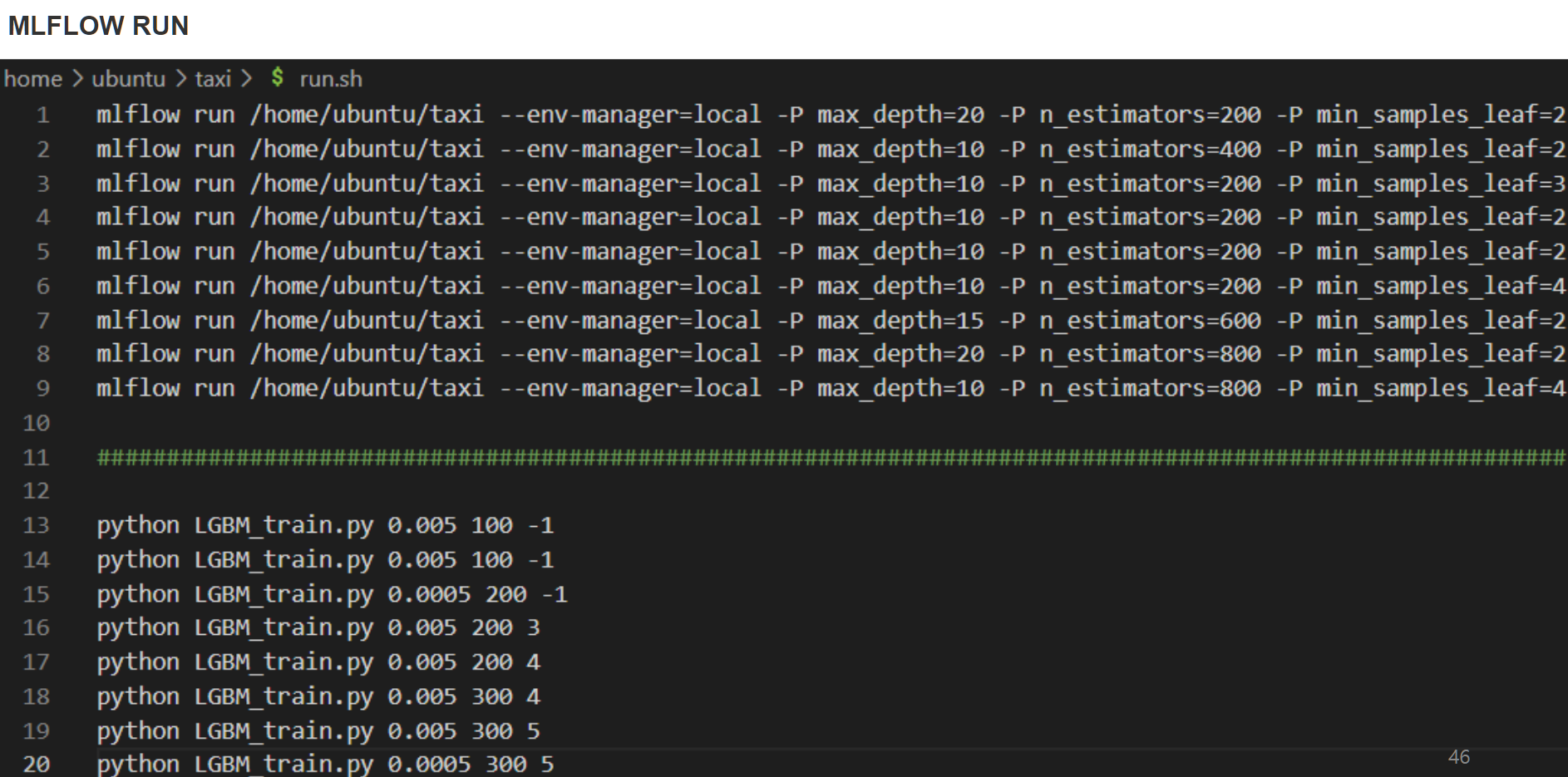
Task: Expand the chevron between home and ubuntu
Action: (78, 79)
